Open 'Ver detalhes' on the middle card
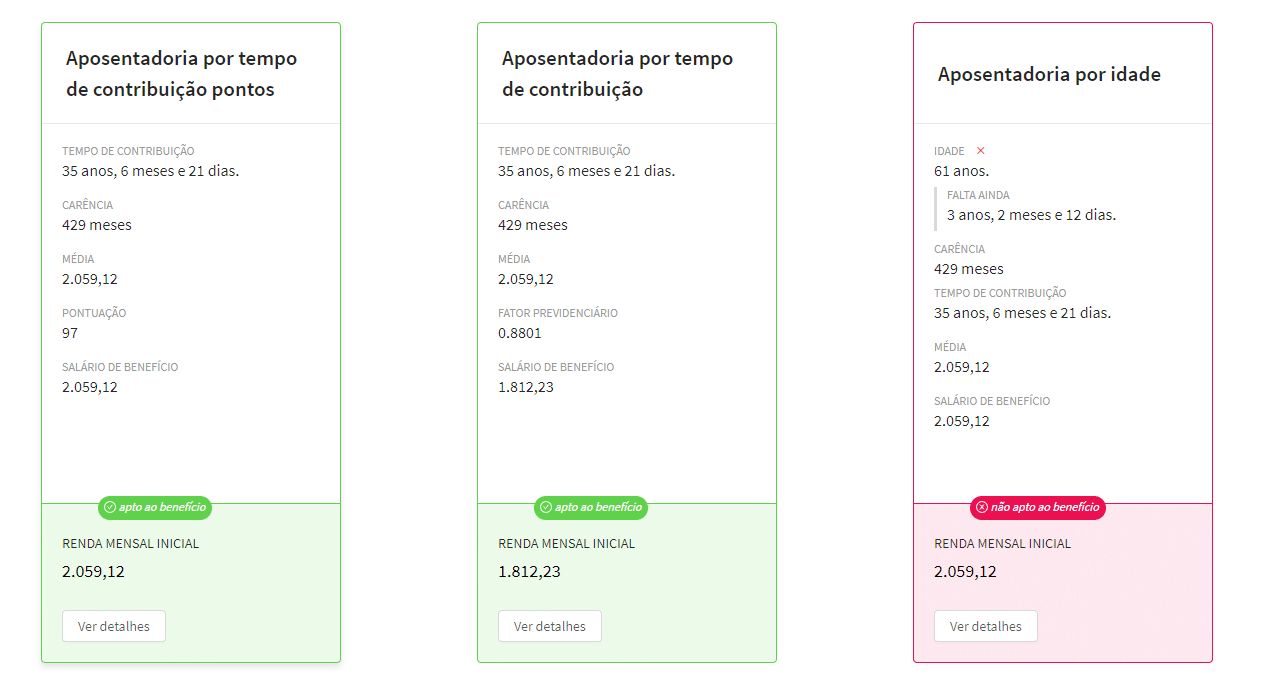Image resolution: width=1264 pixels, height=674 pixels. [x=549, y=625]
